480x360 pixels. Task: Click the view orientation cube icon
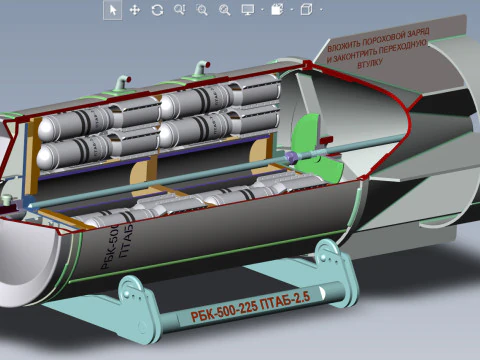[306, 9]
